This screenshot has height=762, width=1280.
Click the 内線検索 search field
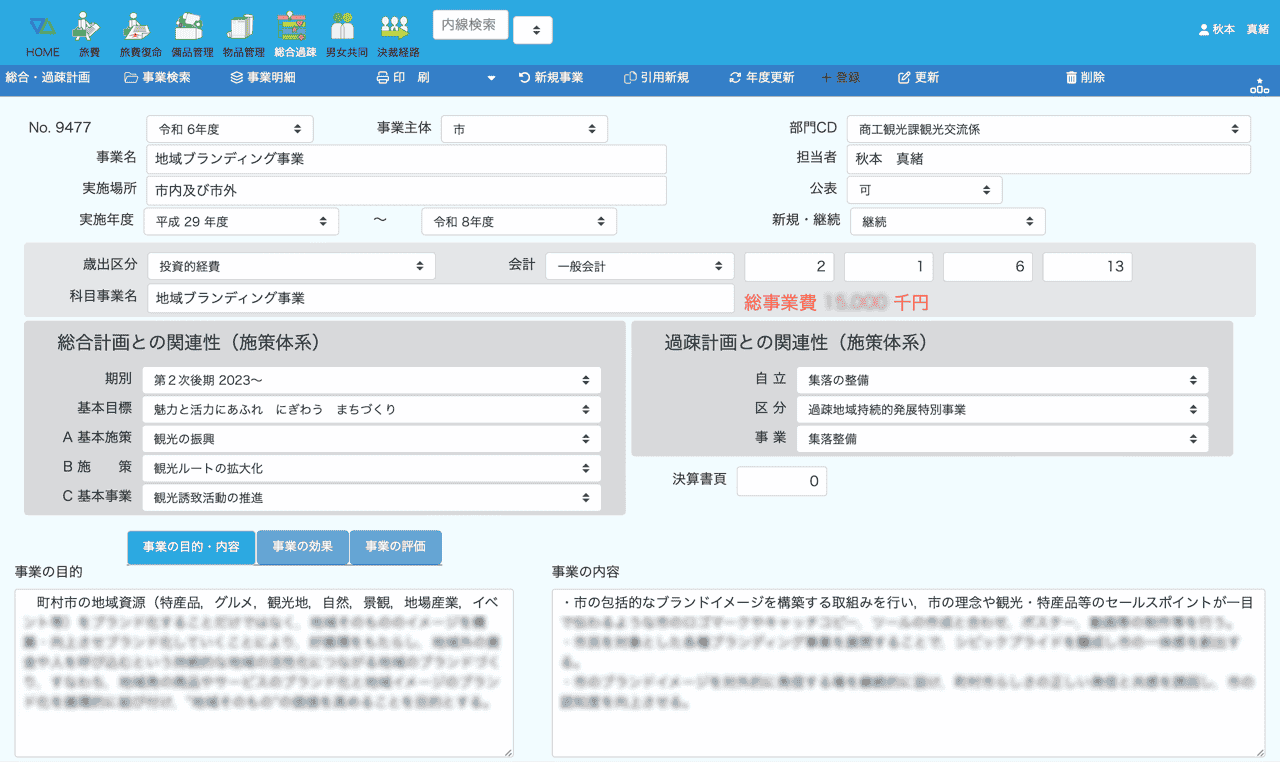pos(470,25)
